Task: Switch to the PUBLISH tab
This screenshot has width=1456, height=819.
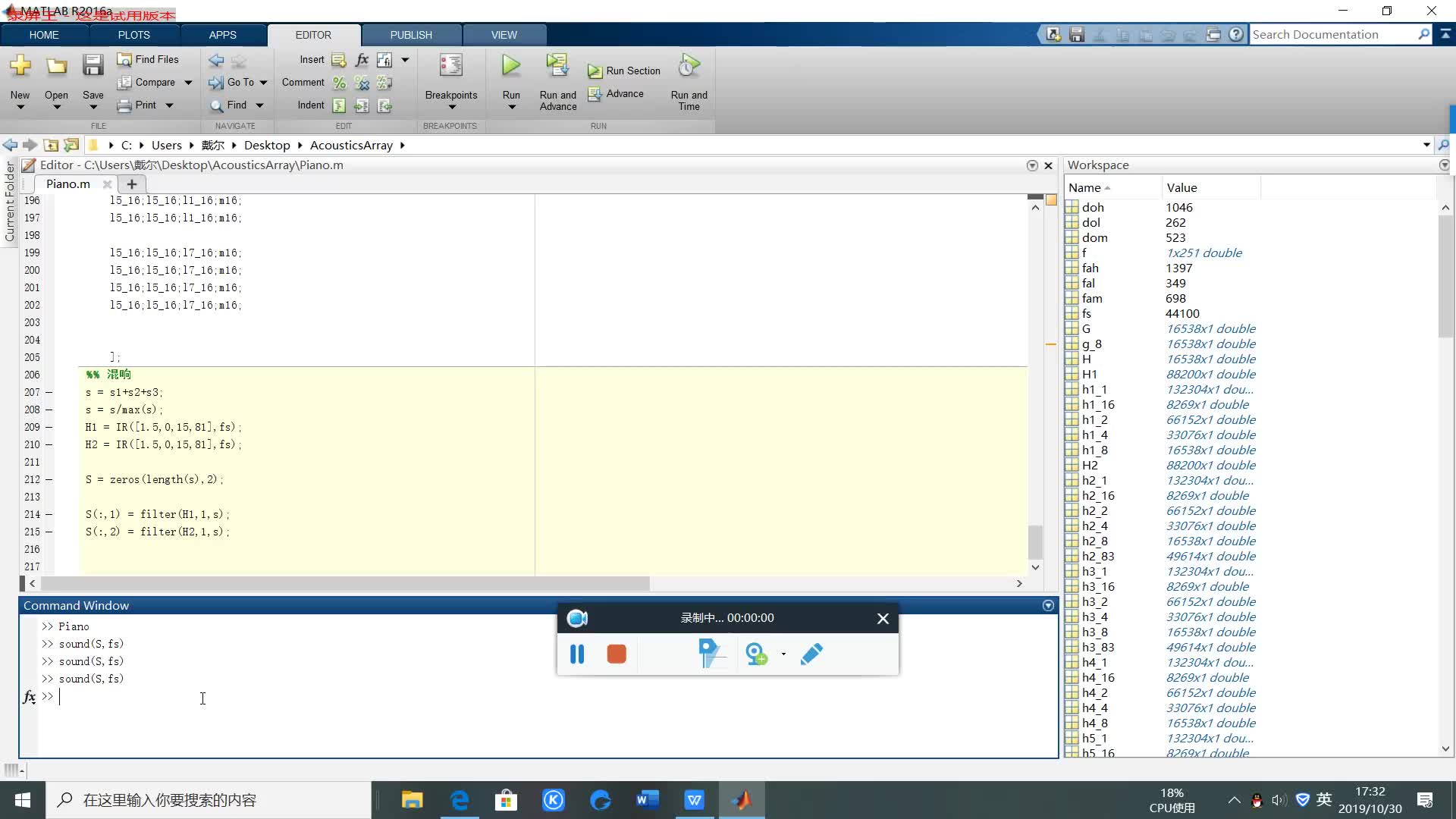Action: point(411,35)
